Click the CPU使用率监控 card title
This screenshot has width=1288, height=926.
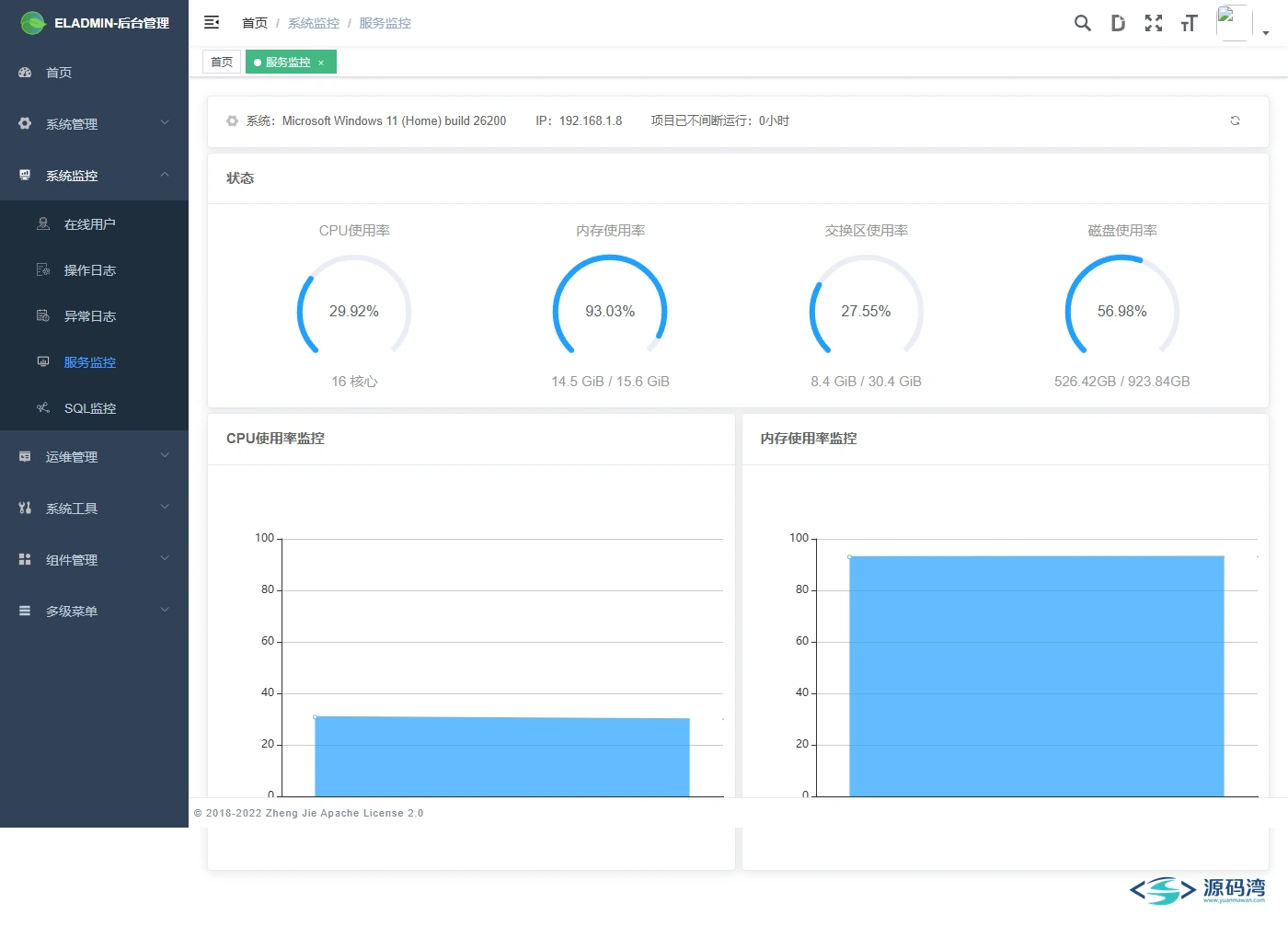[x=275, y=439]
